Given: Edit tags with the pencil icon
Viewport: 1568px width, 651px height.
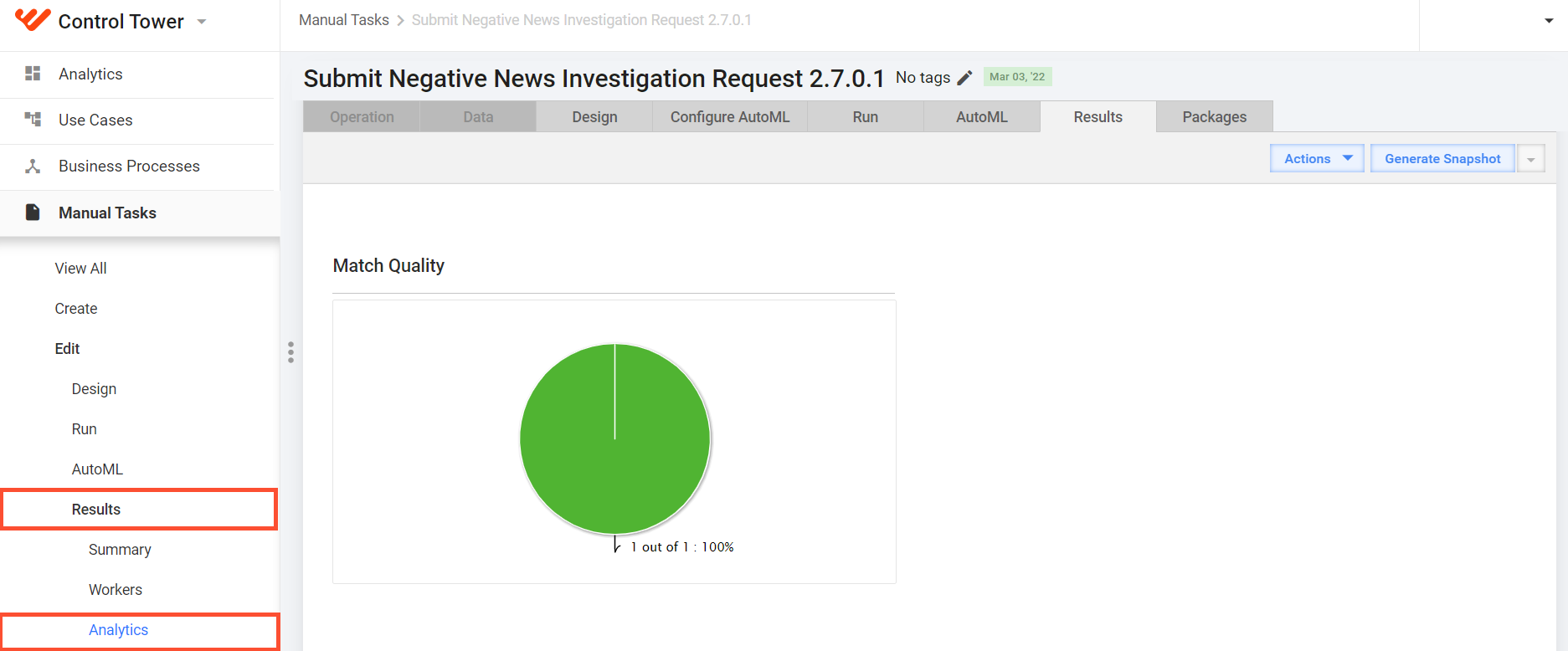Looking at the screenshot, I should pyautogui.click(x=965, y=77).
